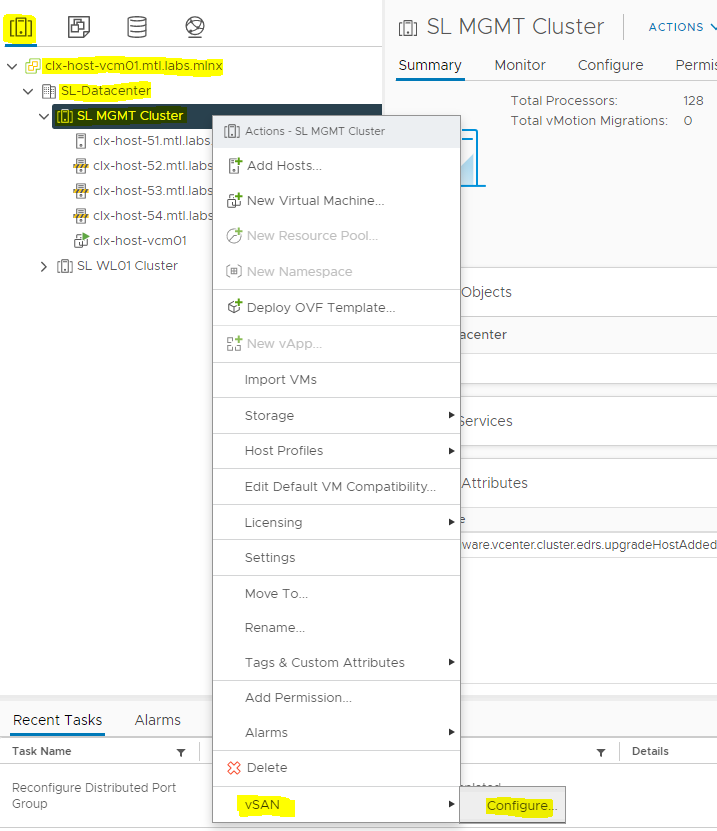Click New vApp icon in menu
717x831 pixels.
point(234,343)
